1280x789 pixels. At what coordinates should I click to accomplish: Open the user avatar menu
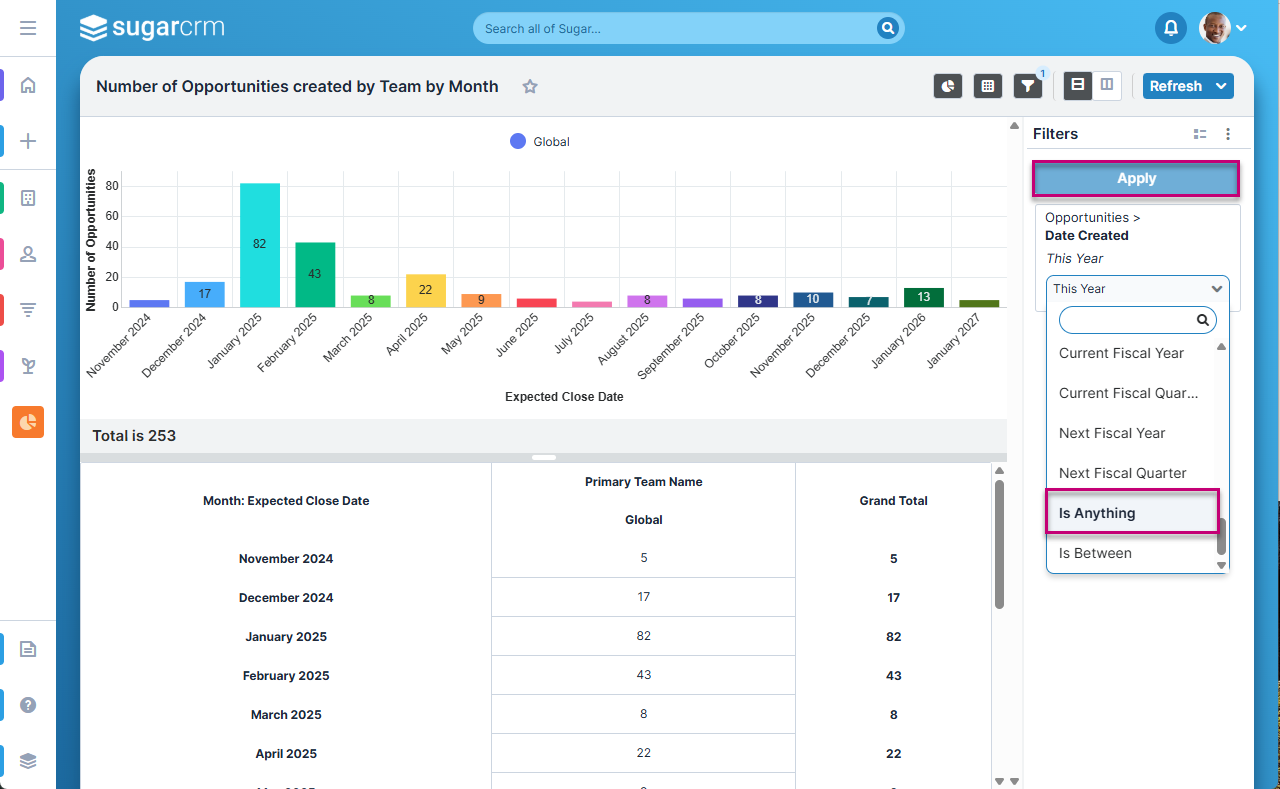1223,28
